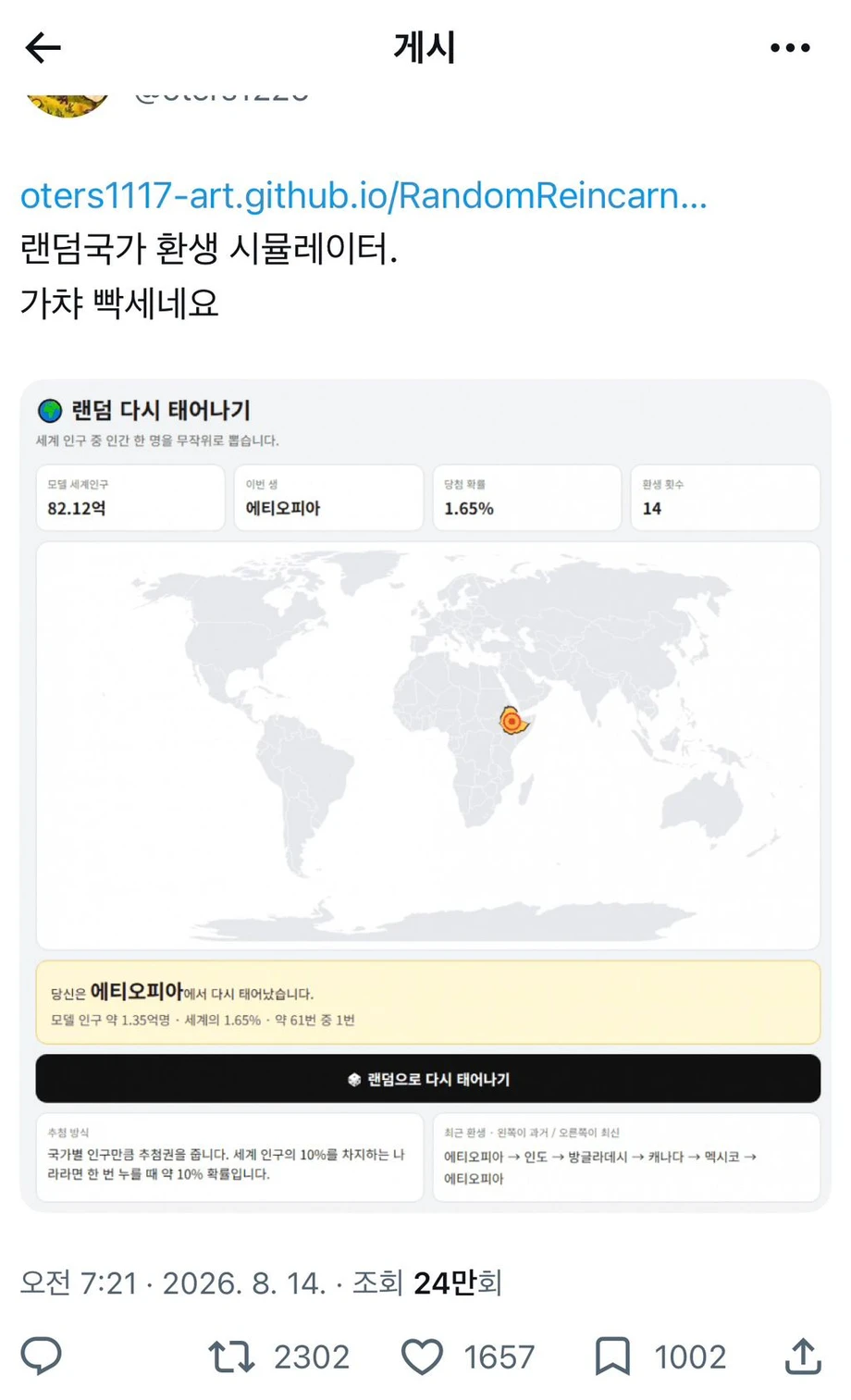View the 조회 24만회 view count
The image size is (851, 1400).
pos(427,1282)
